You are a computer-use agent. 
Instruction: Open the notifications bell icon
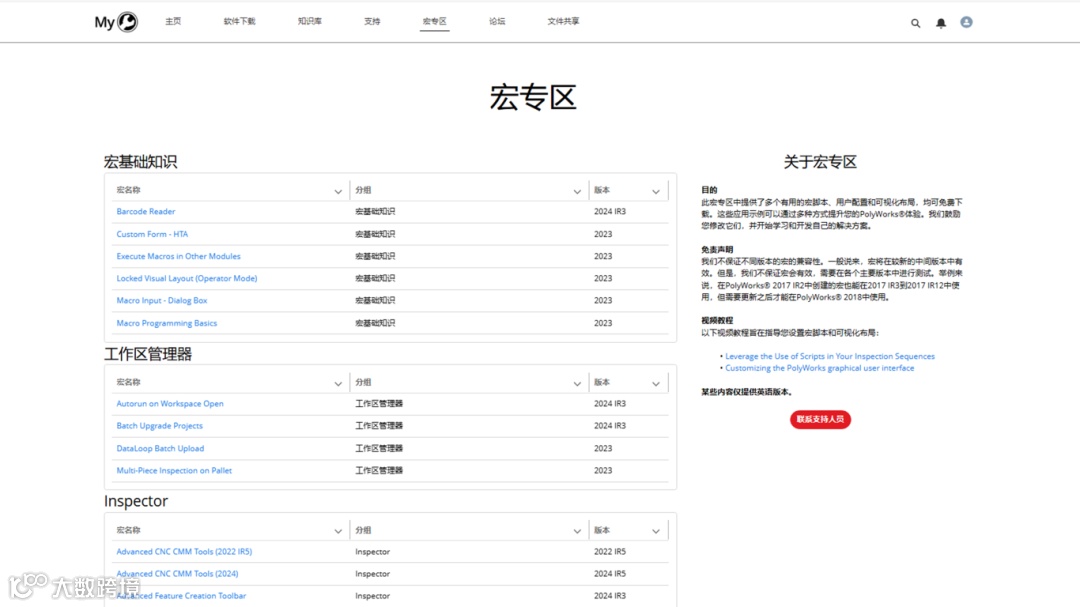[941, 23]
